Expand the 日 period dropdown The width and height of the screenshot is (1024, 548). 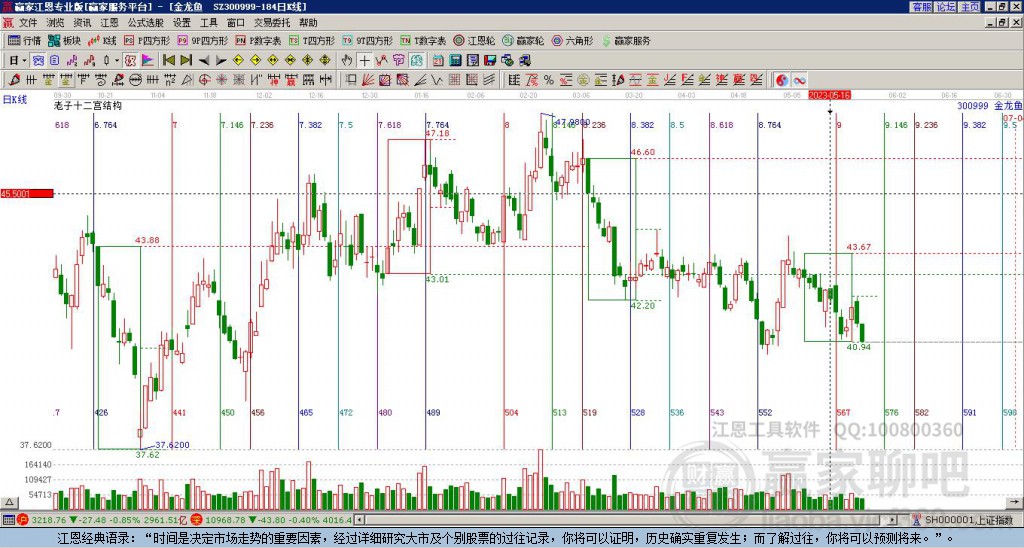click(25, 61)
